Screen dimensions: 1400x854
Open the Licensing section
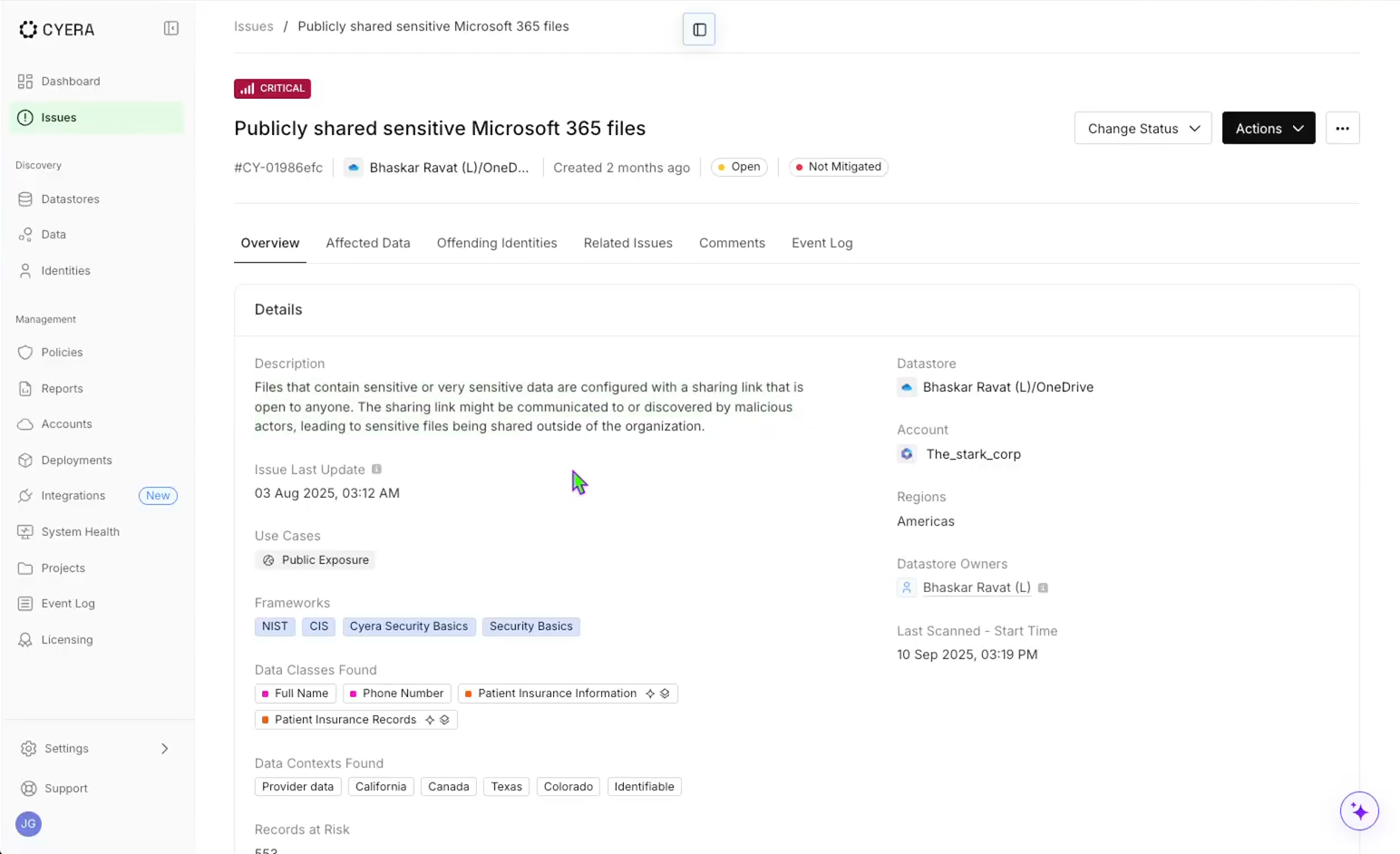pos(66,640)
